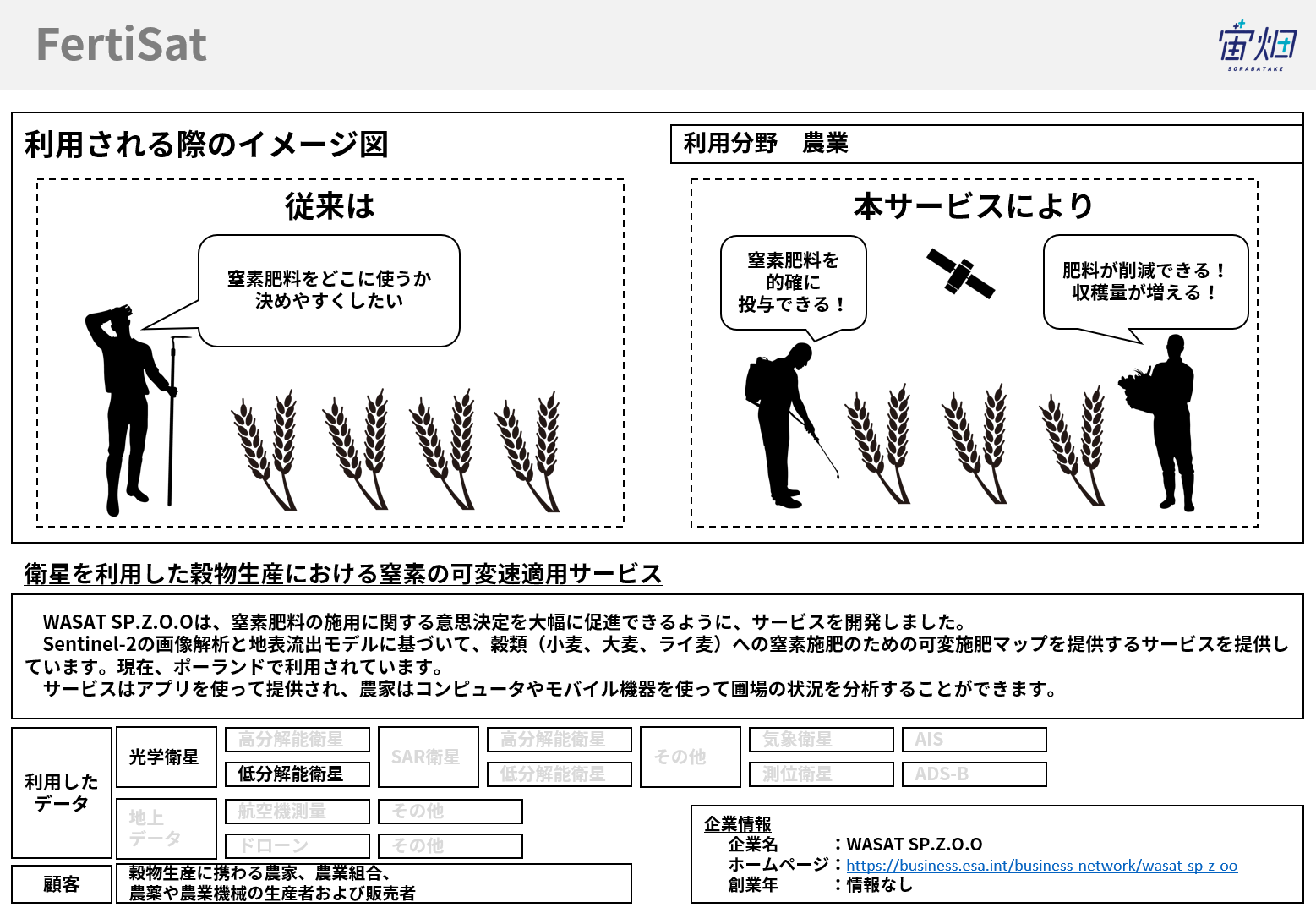Image resolution: width=1316 pixels, height=913 pixels.
Task: Select the greyed-out ADS-B box
Action: point(975,774)
